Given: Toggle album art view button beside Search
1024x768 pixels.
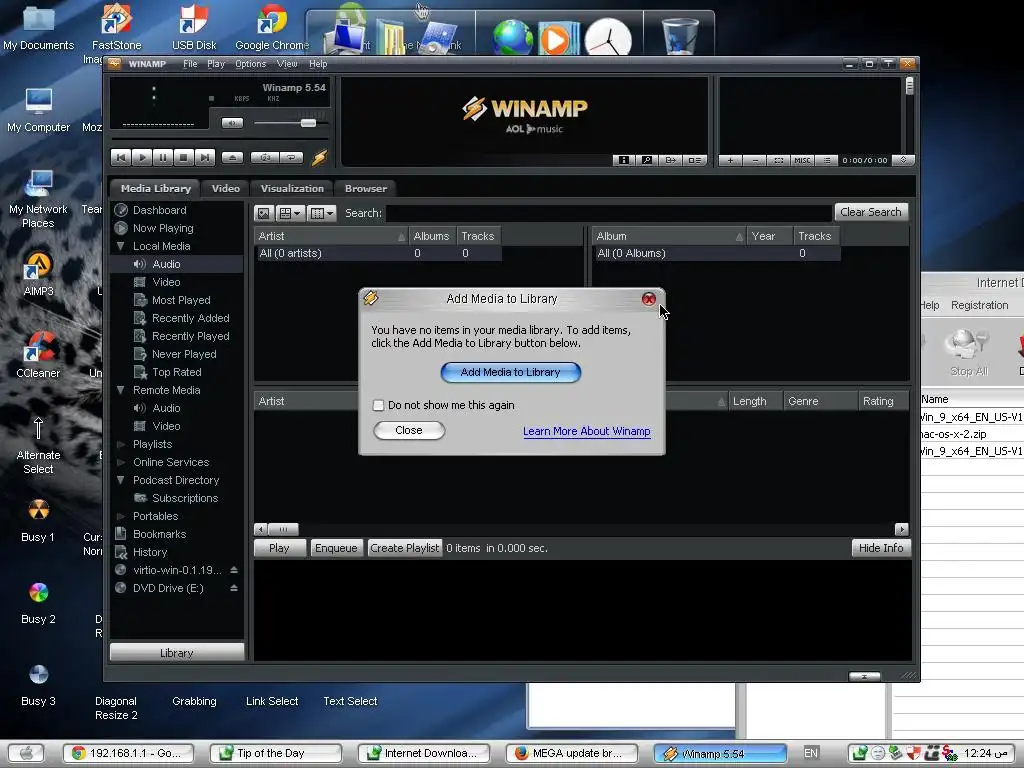Looking at the screenshot, I should point(263,213).
